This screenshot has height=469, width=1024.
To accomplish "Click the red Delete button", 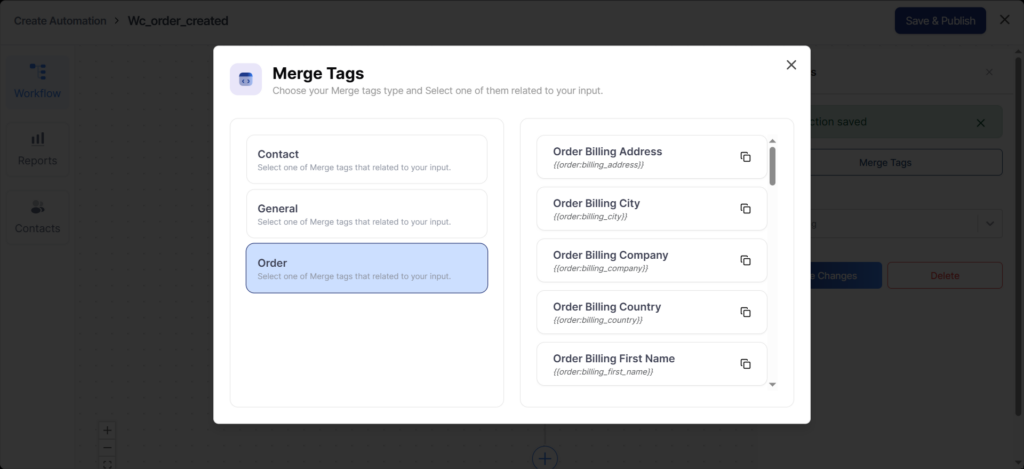I will point(944,276).
